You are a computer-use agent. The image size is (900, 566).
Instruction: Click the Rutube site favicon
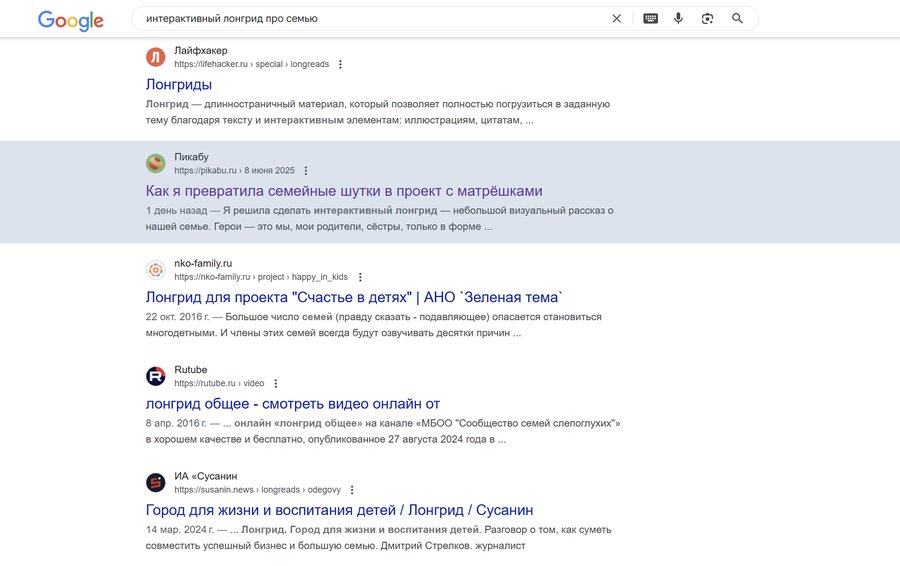155,376
